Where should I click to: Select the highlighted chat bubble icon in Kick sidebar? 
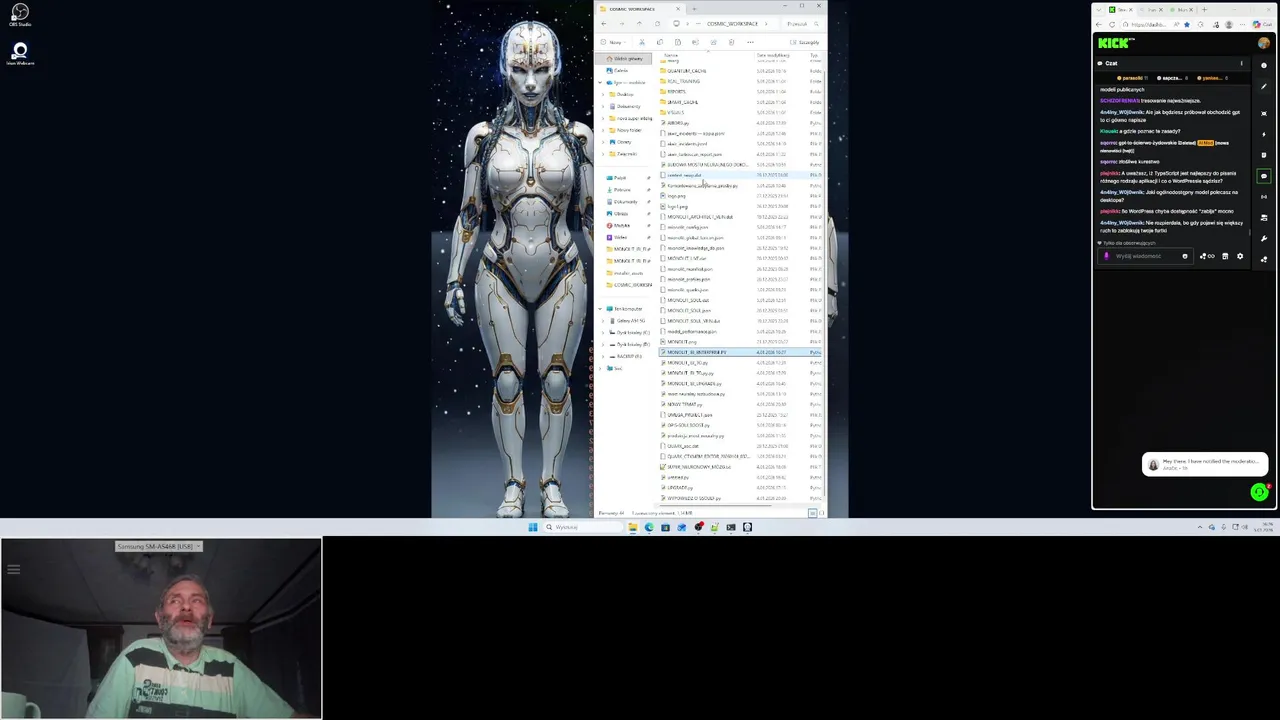click(1264, 176)
